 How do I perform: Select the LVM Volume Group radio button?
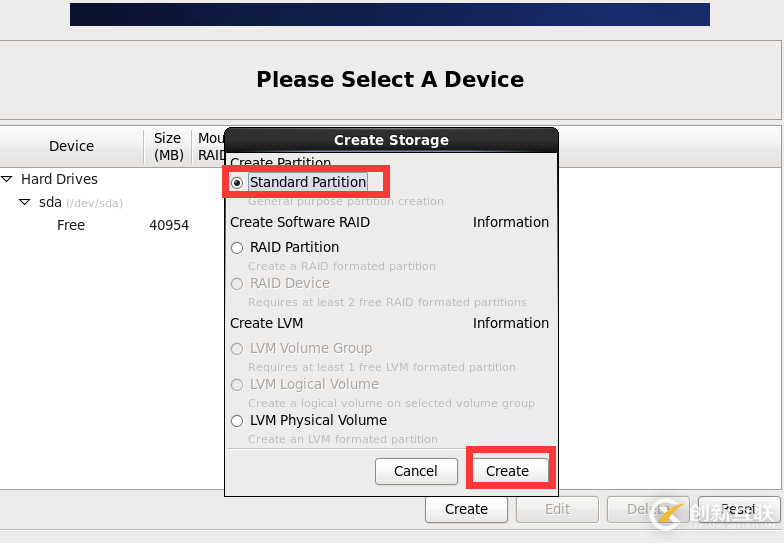237,349
